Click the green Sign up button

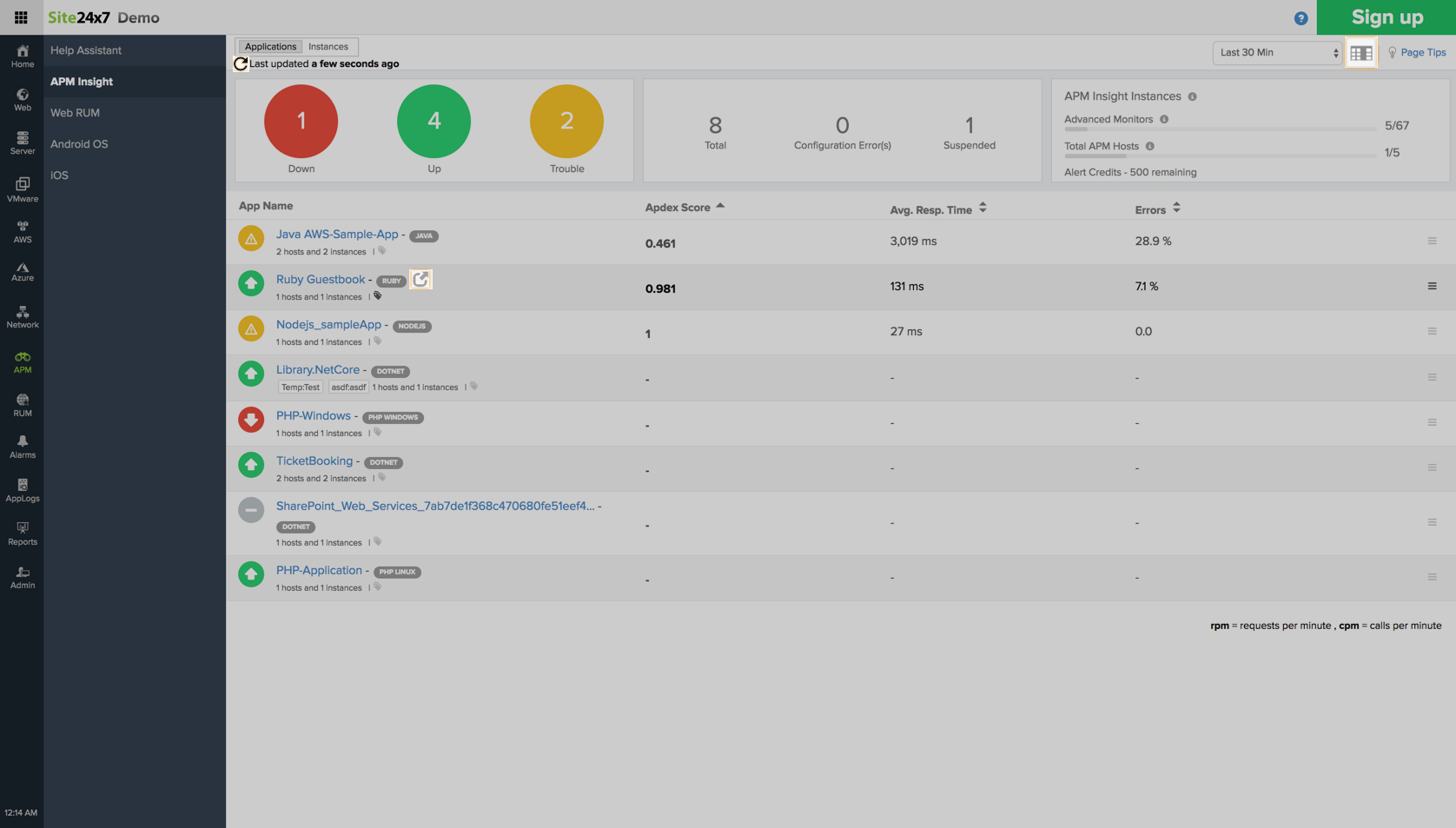click(1387, 17)
